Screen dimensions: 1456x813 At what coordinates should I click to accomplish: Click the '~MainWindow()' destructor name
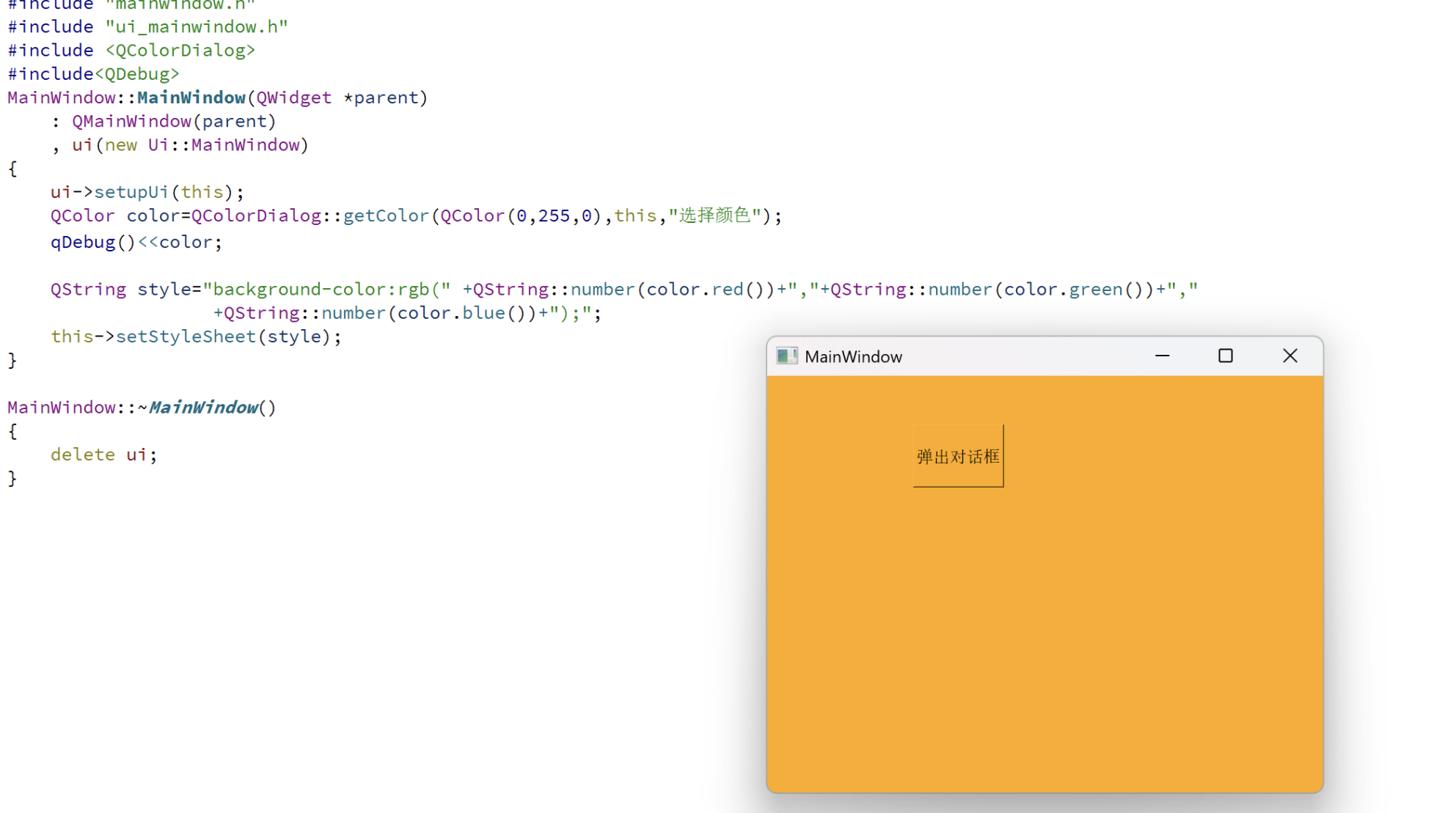(x=207, y=408)
